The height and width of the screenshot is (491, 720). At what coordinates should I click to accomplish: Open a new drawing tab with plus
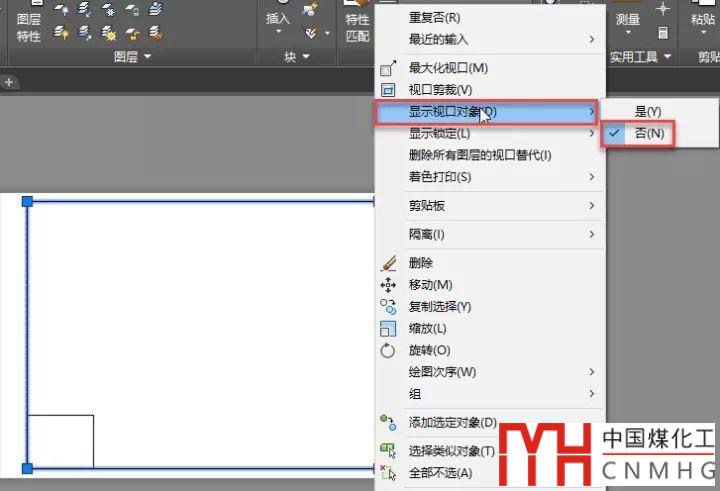(9, 82)
